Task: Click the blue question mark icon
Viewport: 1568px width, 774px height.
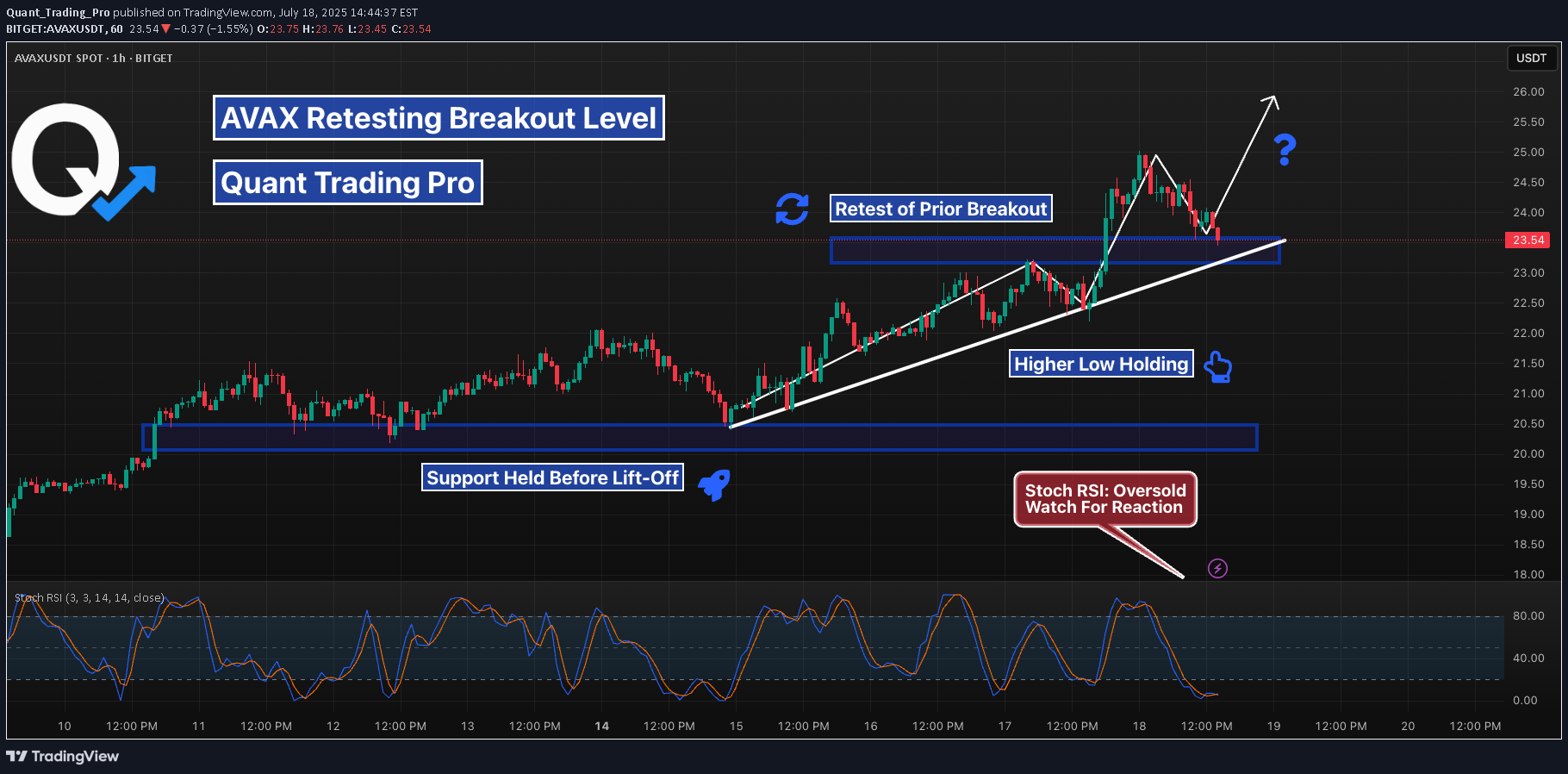Action: (x=1285, y=150)
